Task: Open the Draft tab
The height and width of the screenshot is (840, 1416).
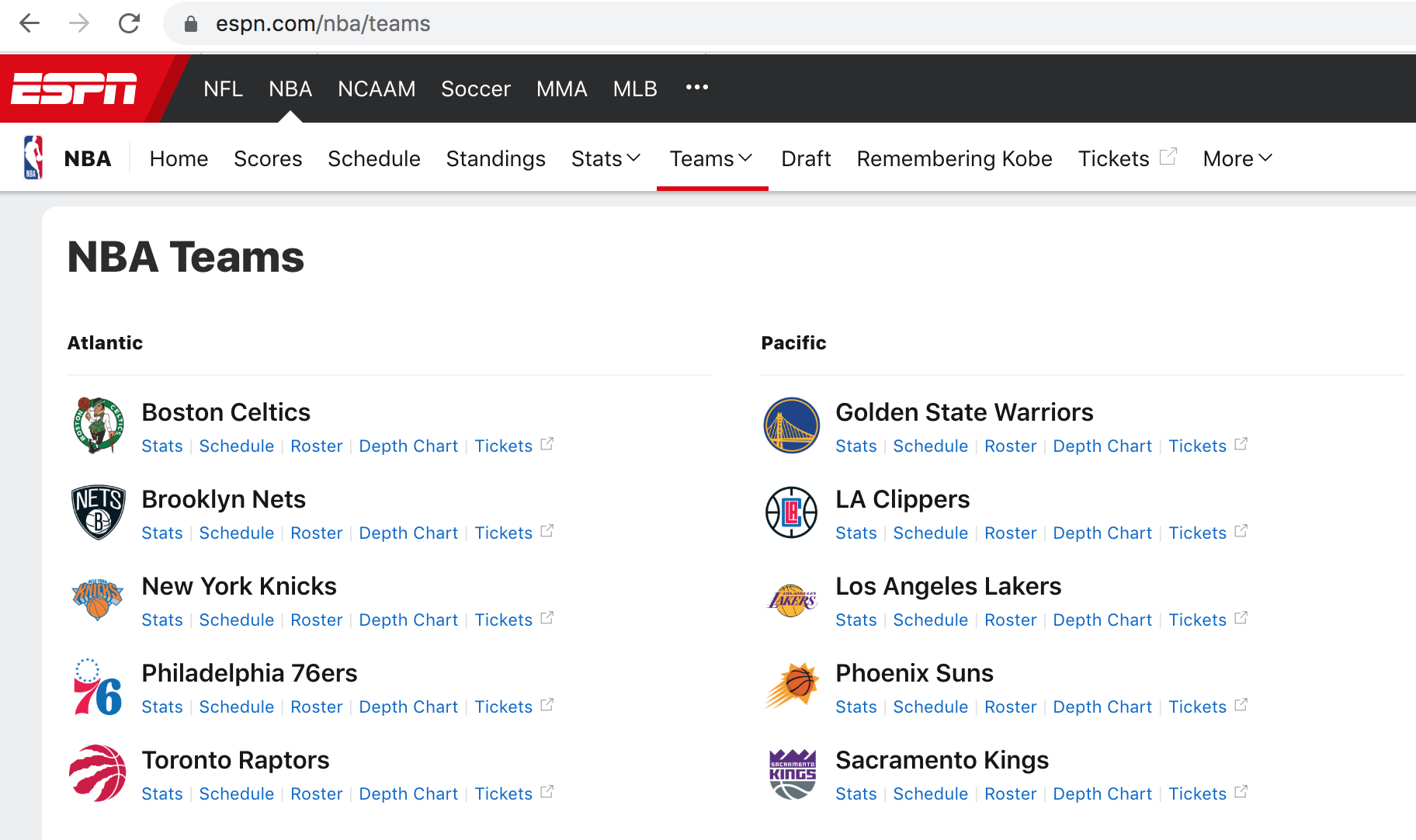Action: pos(806,158)
